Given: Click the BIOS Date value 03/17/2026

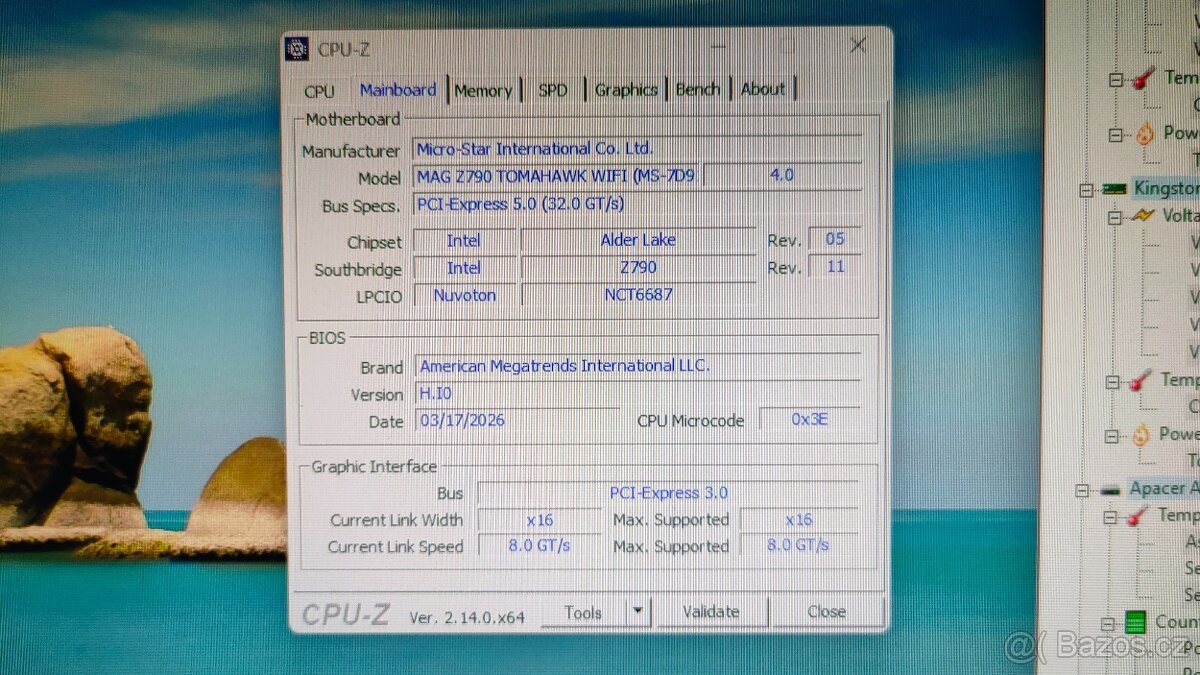Looking at the screenshot, I should click(516, 420).
